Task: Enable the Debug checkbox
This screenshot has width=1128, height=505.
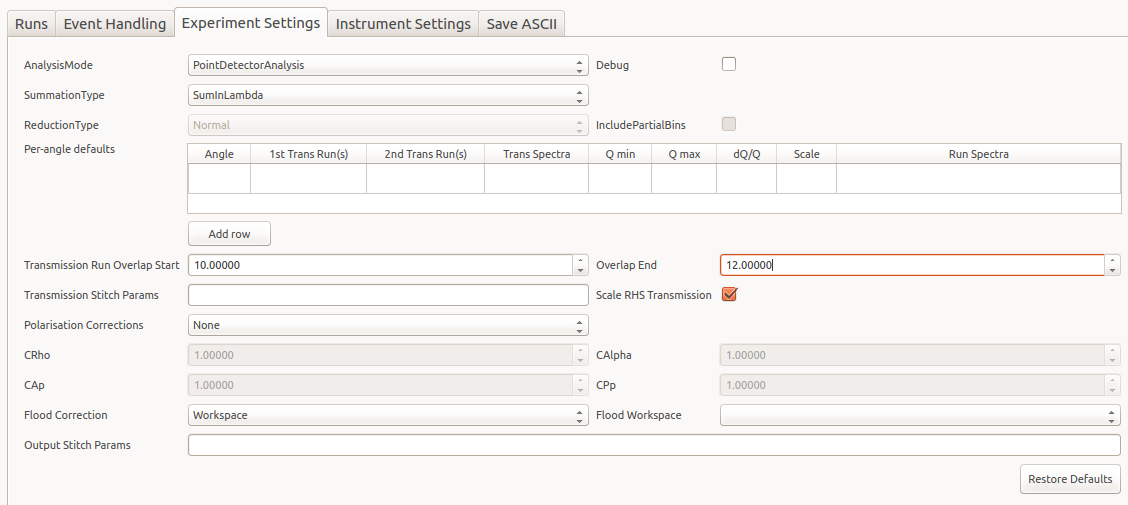Action: tap(729, 64)
